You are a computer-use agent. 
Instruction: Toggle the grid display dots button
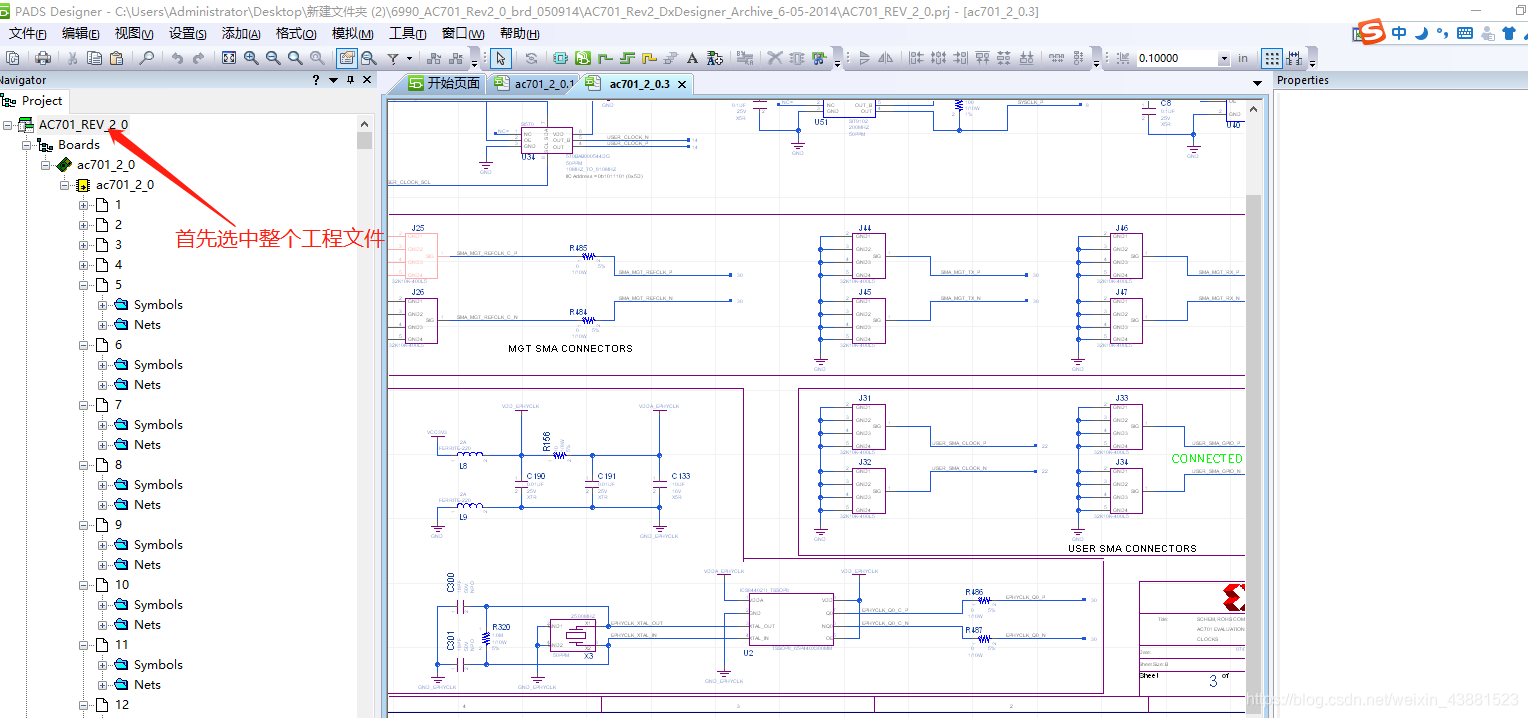pyautogui.click(x=1272, y=58)
